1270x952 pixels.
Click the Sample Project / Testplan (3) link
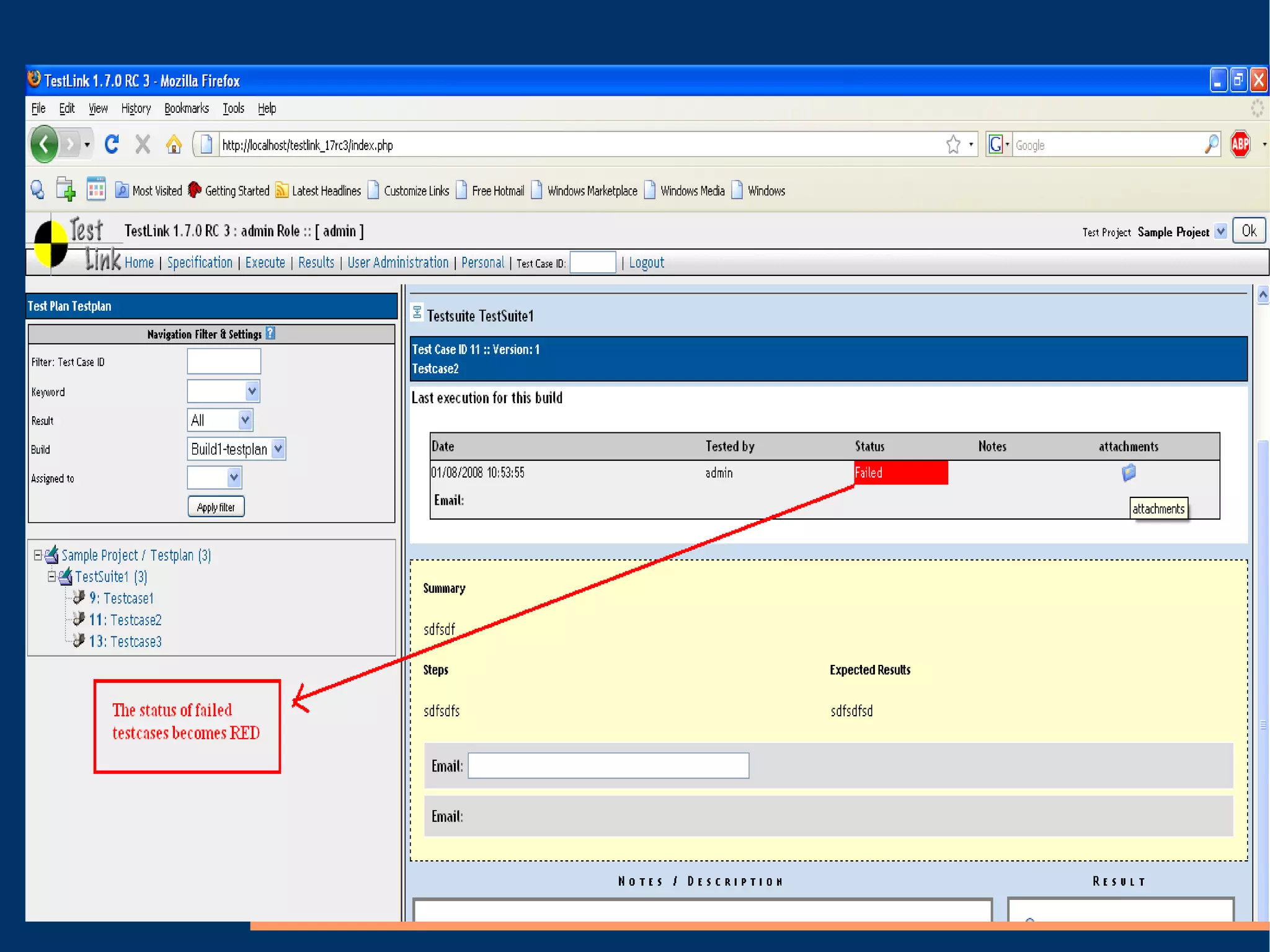(x=136, y=555)
